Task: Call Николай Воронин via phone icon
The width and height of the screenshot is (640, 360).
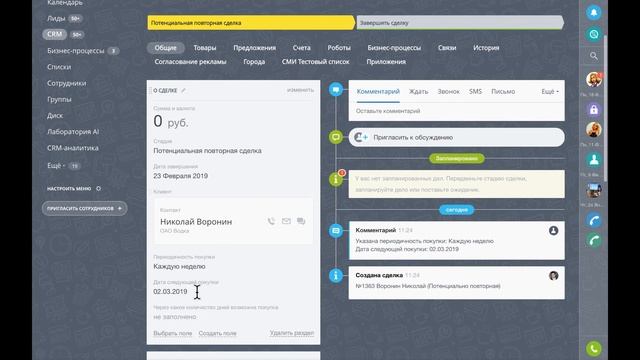Action: point(271,221)
